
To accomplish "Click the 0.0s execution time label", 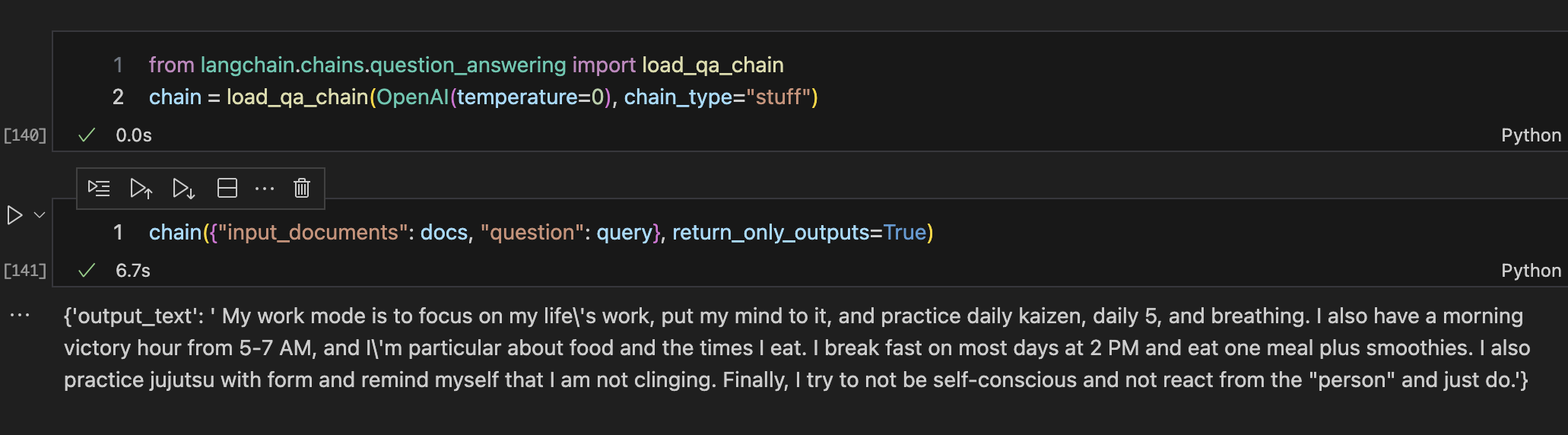I will (x=134, y=135).
